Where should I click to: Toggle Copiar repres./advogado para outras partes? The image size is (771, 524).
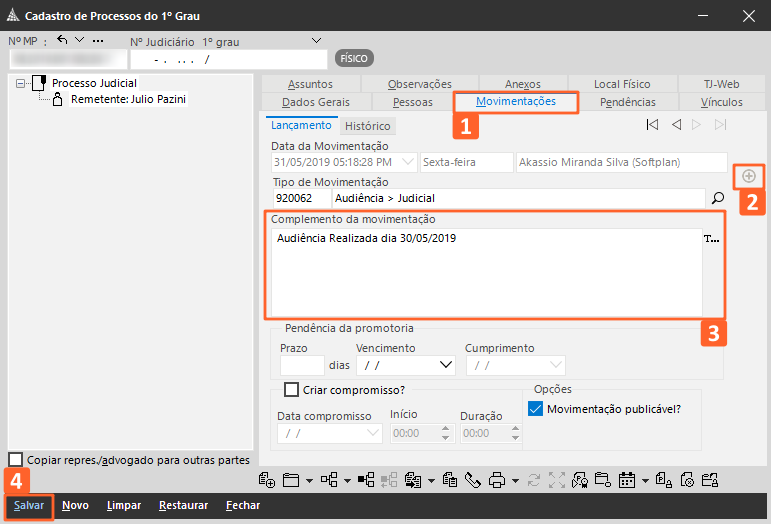point(15,459)
